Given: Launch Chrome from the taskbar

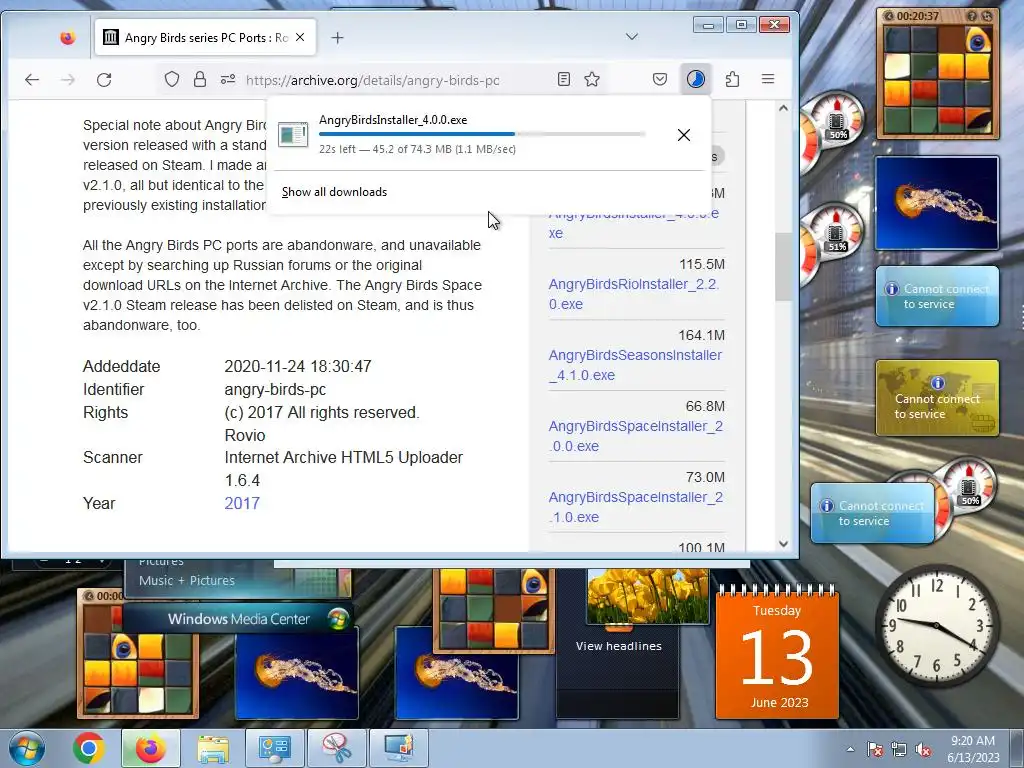Looking at the screenshot, I should (89, 748).
